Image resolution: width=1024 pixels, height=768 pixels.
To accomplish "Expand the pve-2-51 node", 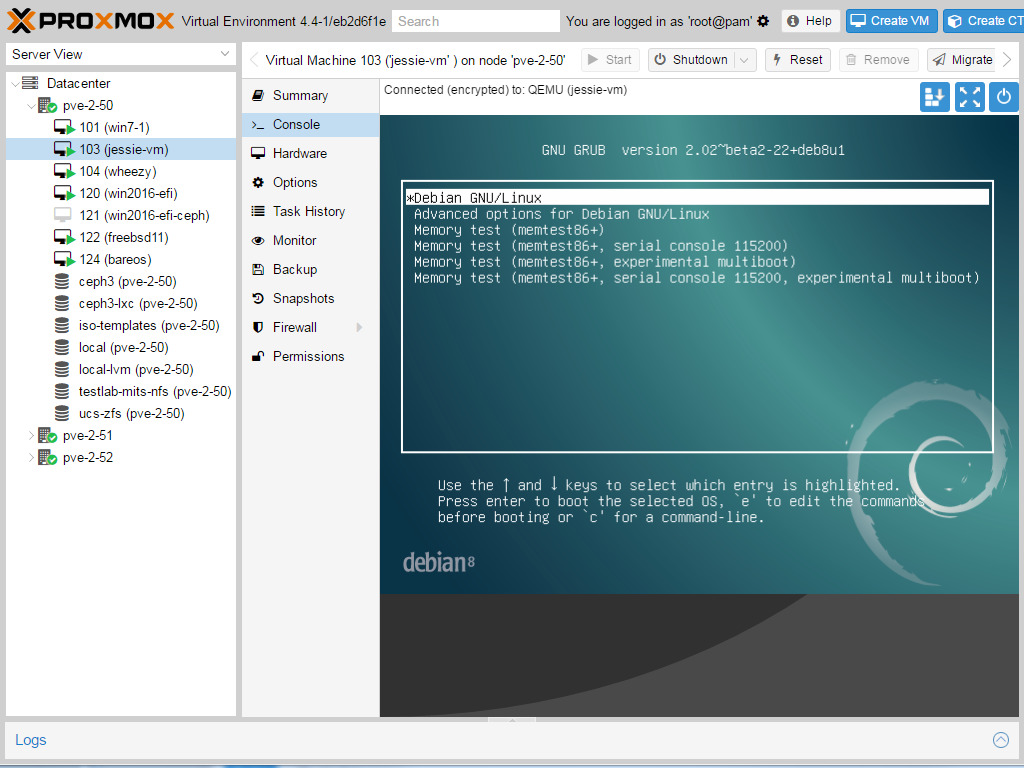I will (30, 435).
